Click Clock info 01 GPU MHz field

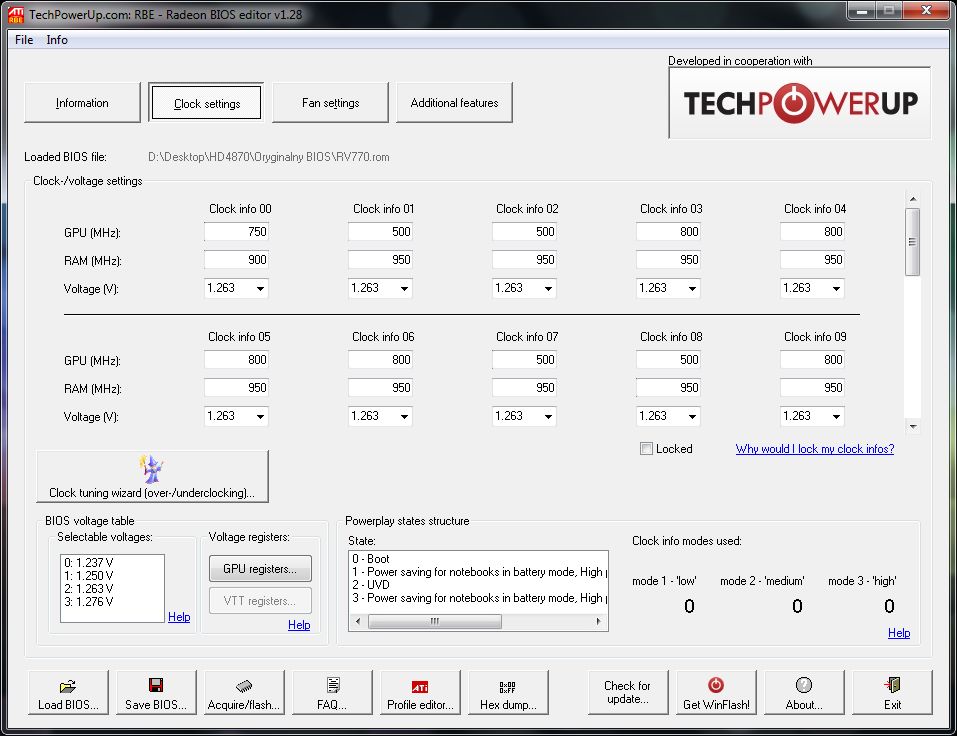[380, 232]
